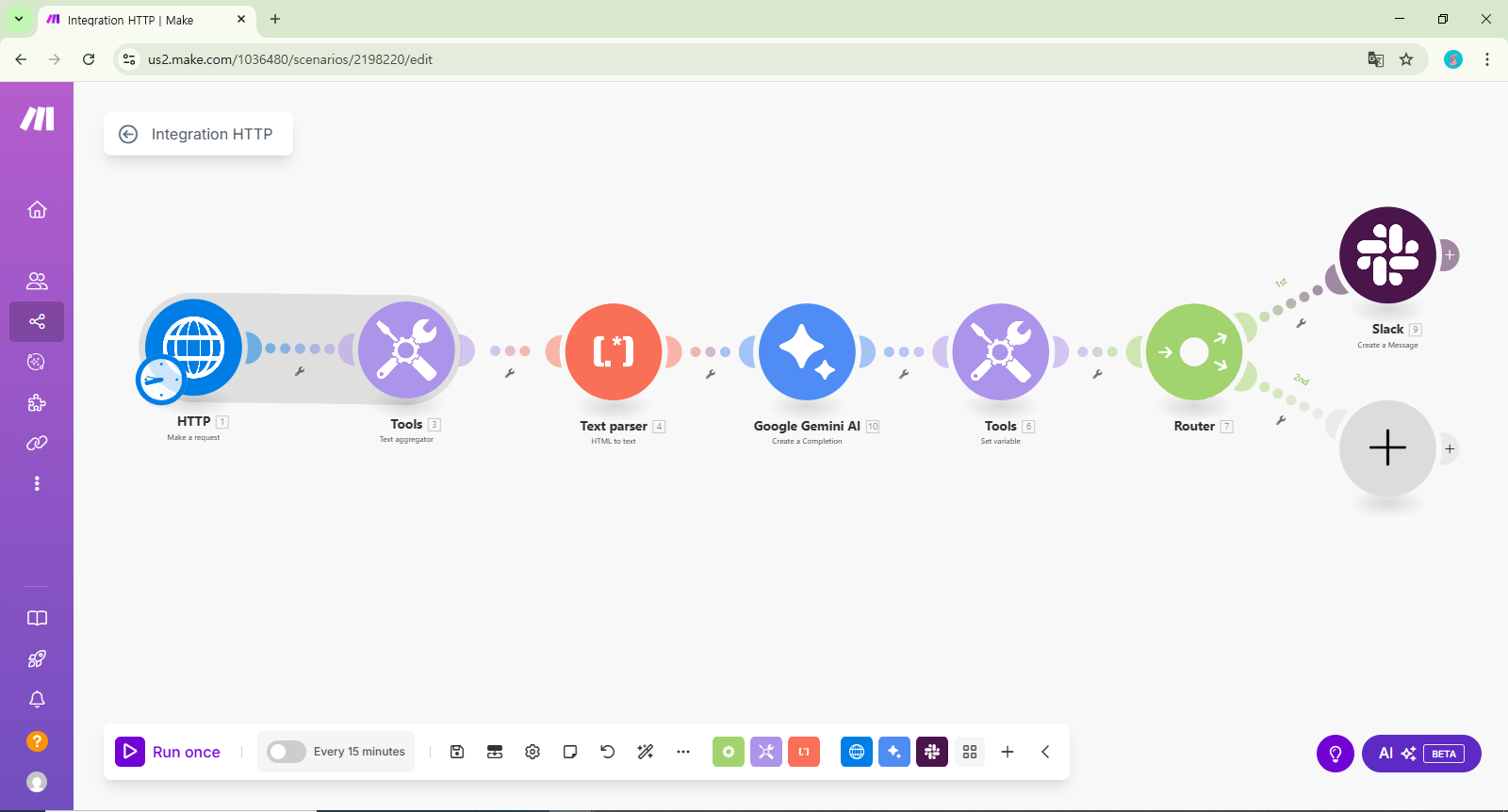Open the purple lightbulb explain-flow button

[x=1336, y=754]
